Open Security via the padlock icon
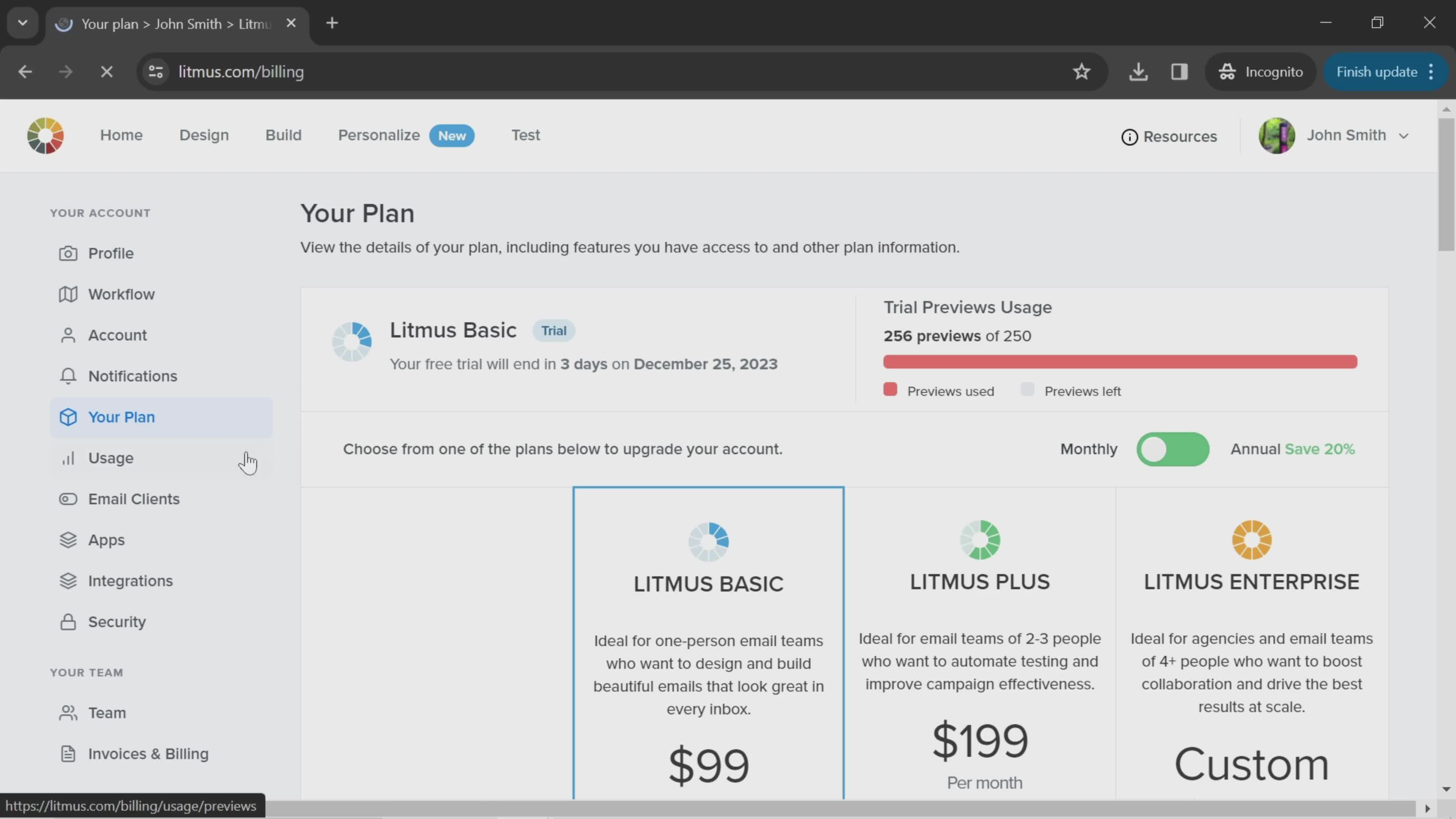This screenshot has height=819, width=1456. click(x=68, y=622)
